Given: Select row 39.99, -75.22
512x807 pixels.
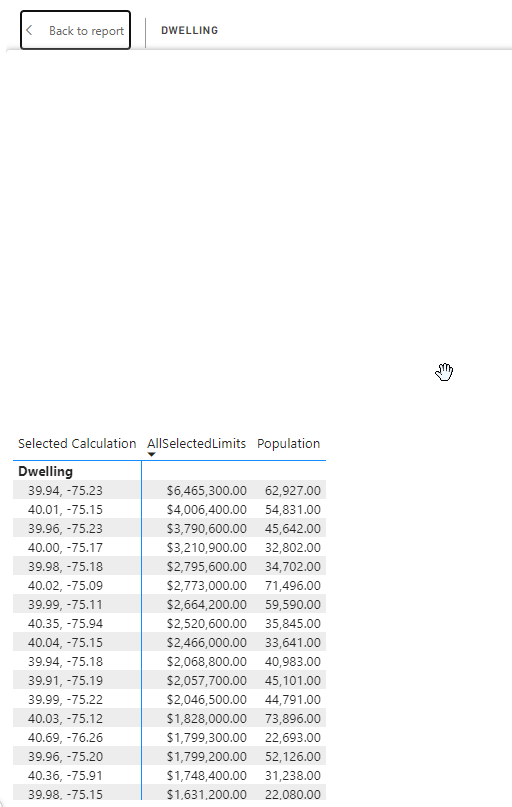Looking at the screenshot, I should (x=65, y=700).
